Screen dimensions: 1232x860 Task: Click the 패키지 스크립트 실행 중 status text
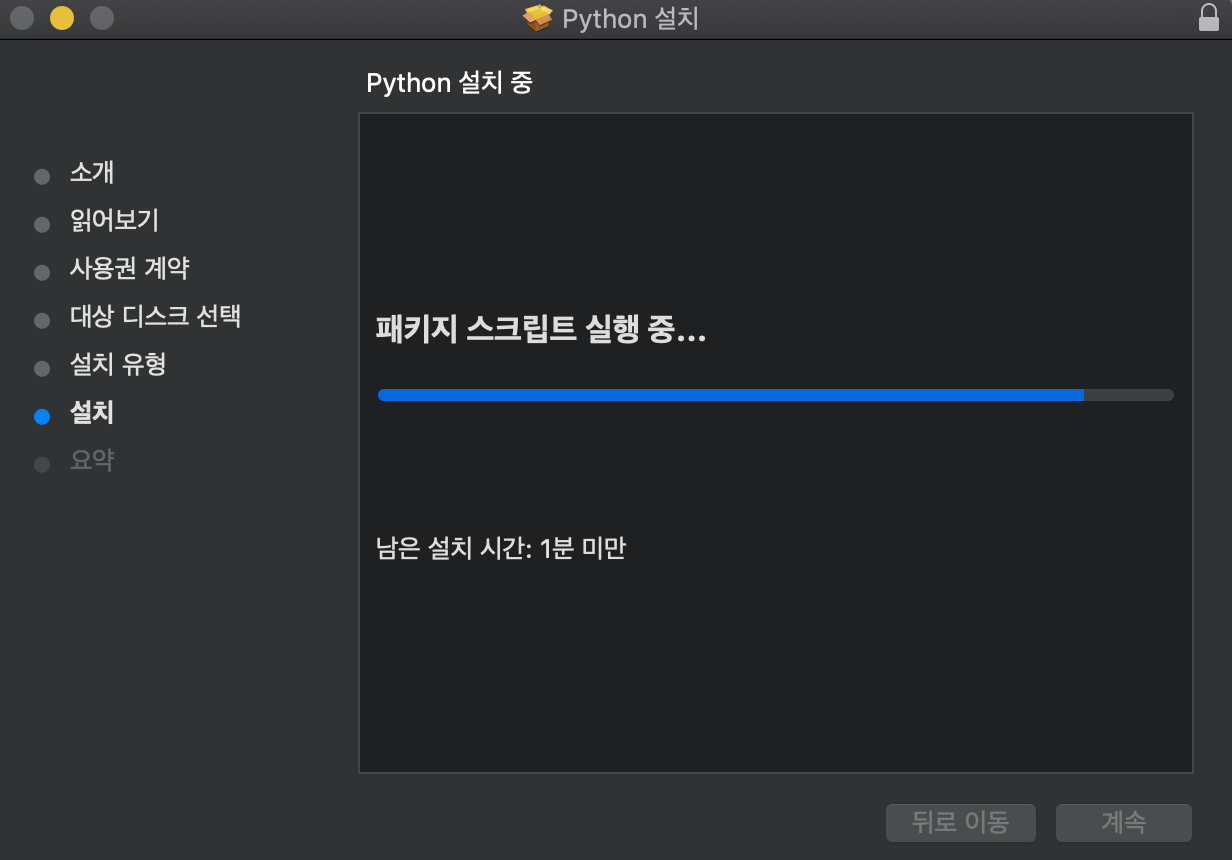(x=541, y=330)
